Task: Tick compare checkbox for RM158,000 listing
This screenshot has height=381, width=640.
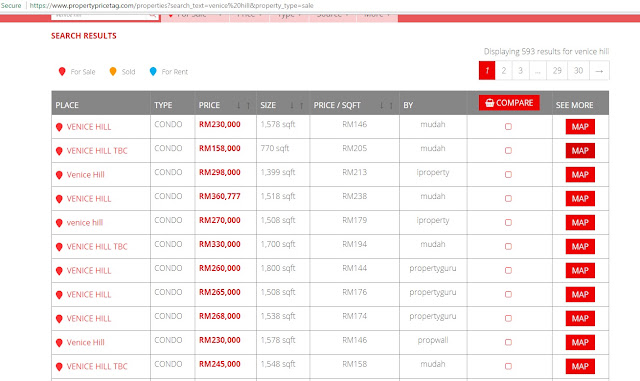Action: 508,151
